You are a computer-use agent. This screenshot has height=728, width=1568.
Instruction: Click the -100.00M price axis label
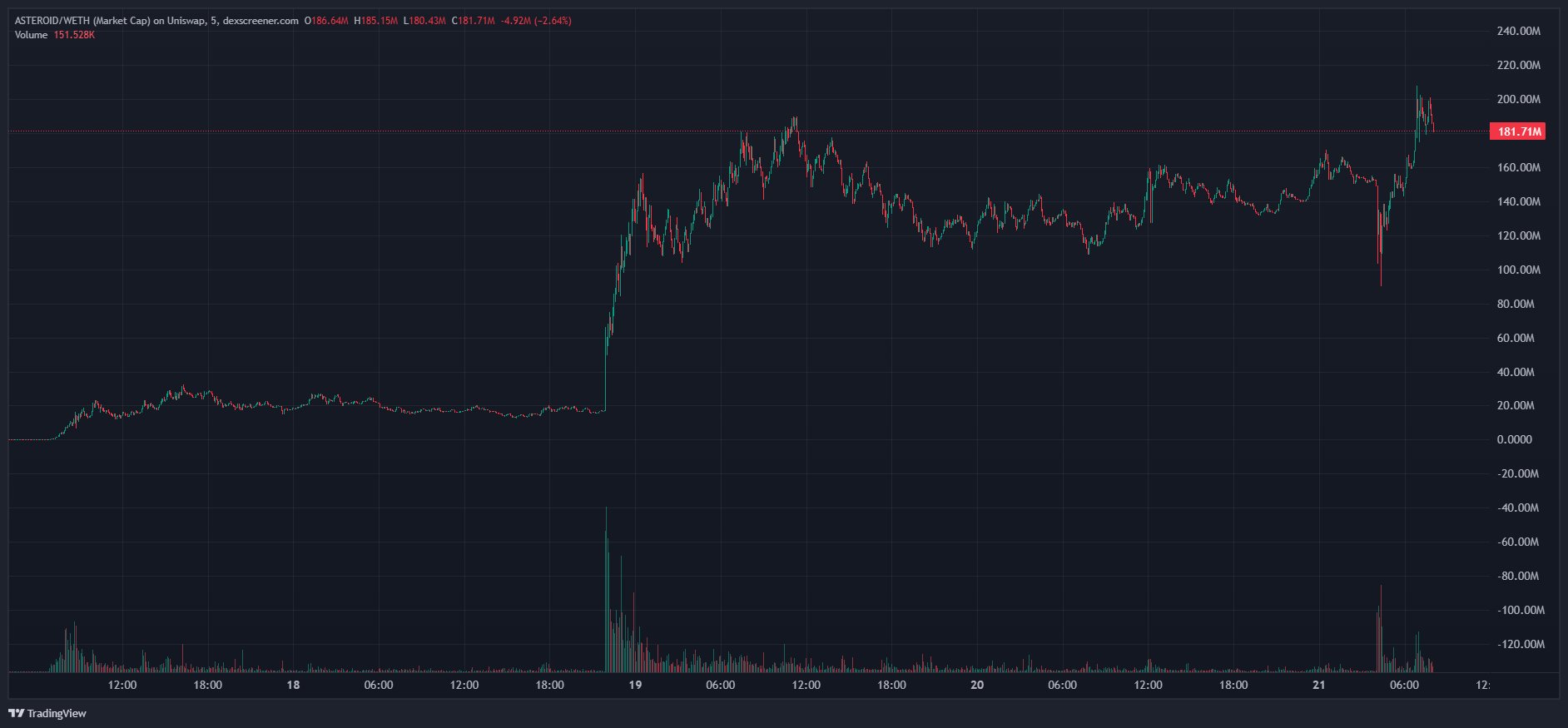pyautogui.click(x=1520, y=610)
